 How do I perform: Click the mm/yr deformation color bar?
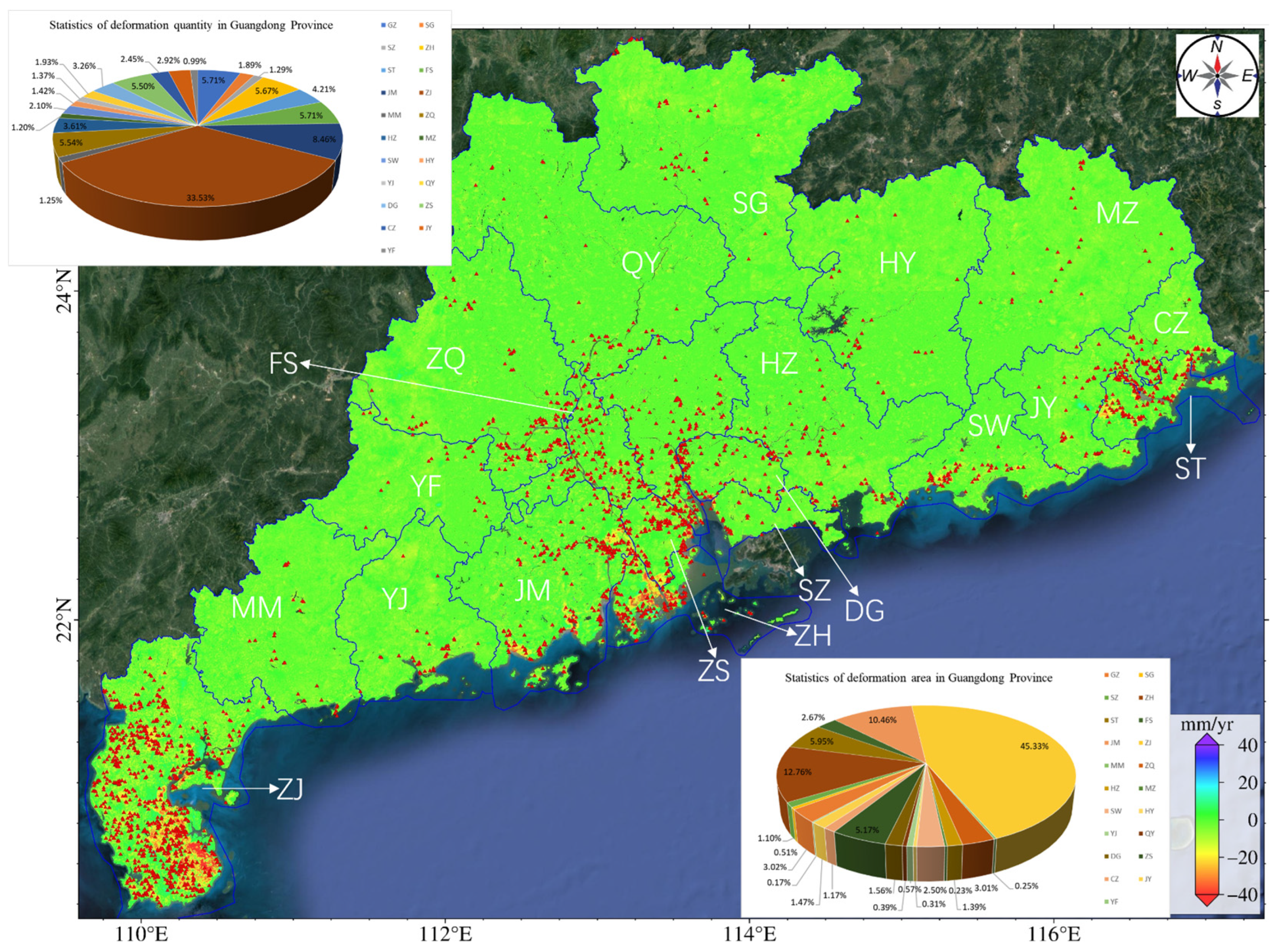coord(1207,820)
